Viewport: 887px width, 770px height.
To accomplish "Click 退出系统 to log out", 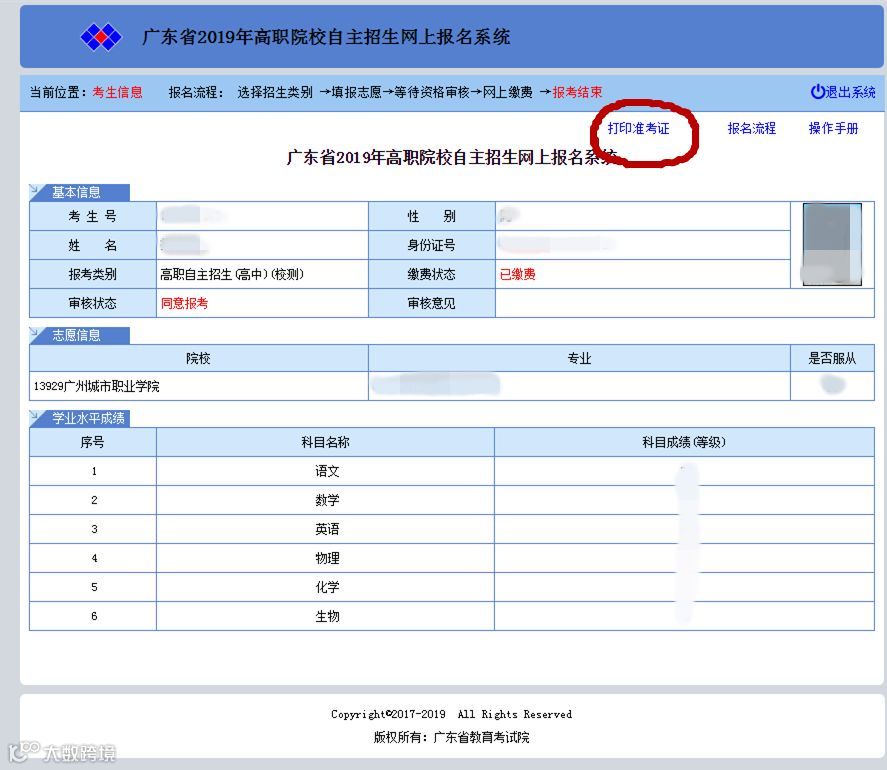I will click(850, 92).
